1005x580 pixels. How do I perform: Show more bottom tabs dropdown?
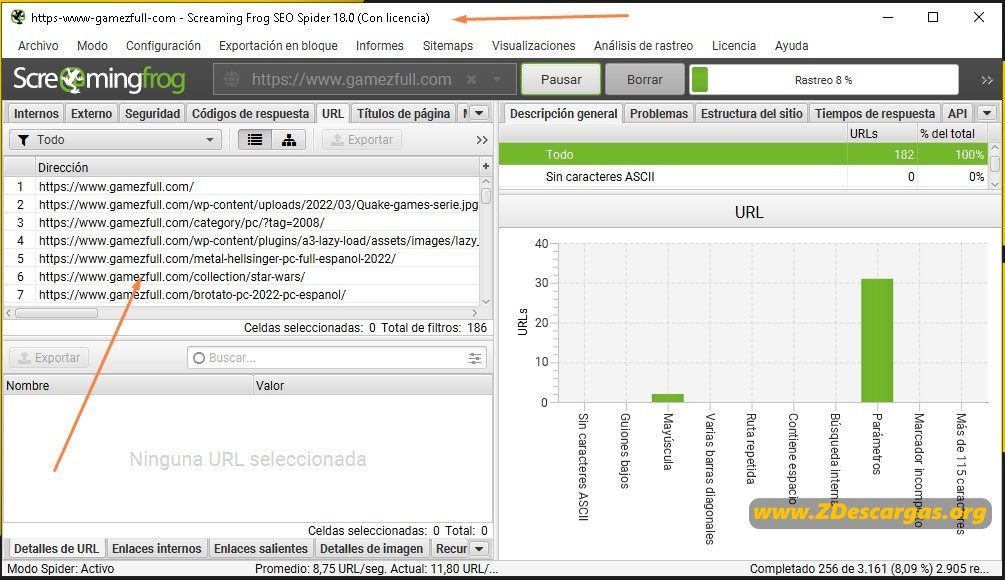coord(479,549)
